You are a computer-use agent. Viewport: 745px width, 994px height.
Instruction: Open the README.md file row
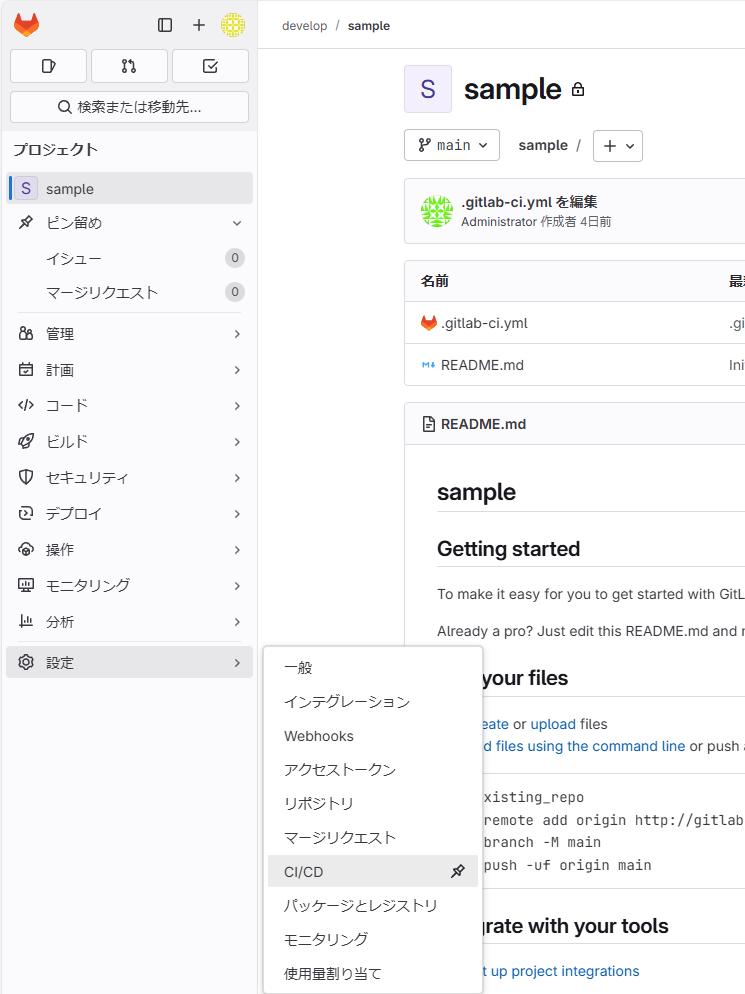pos(483,365)
